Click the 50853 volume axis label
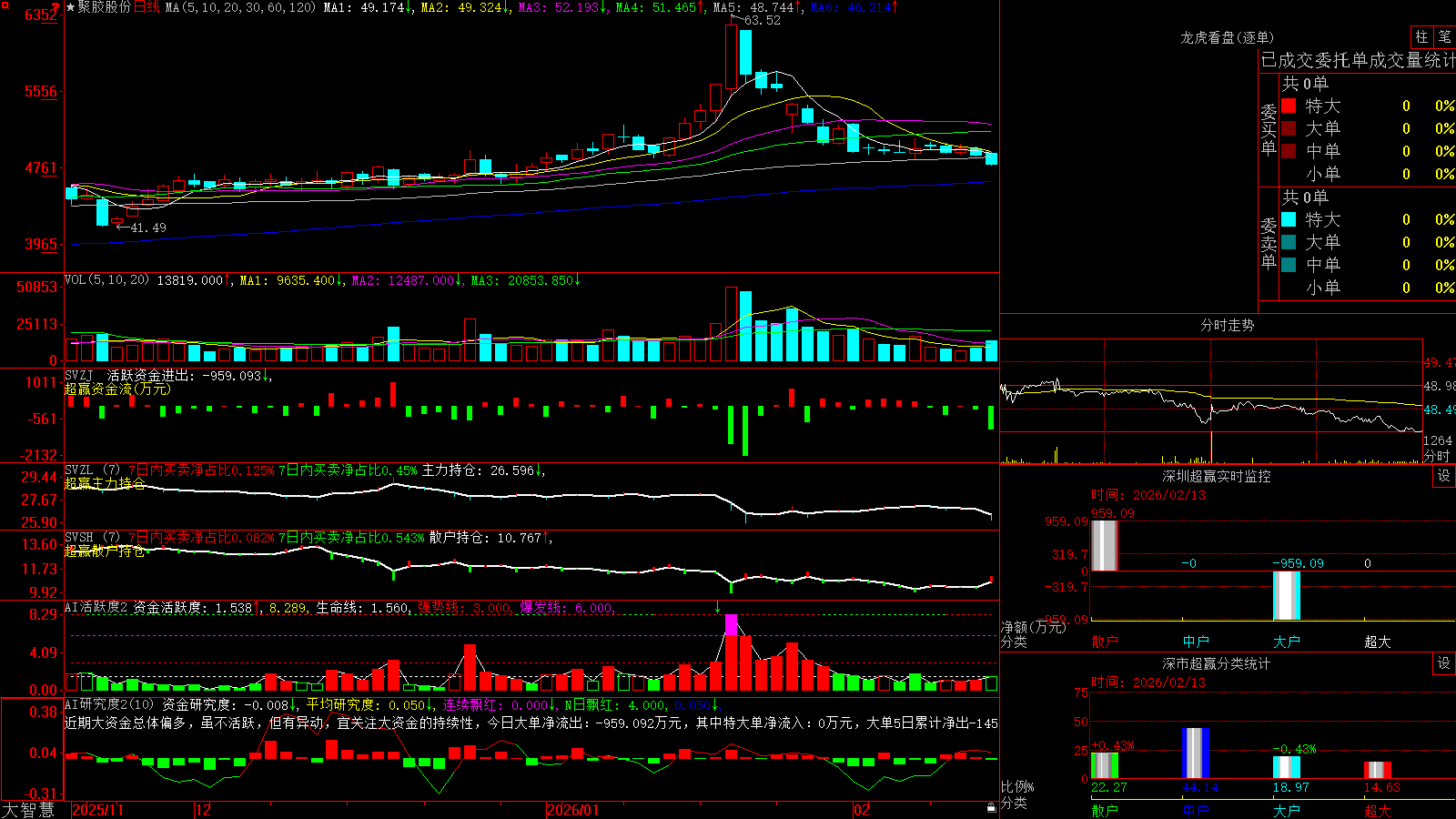 coord(37,287)
